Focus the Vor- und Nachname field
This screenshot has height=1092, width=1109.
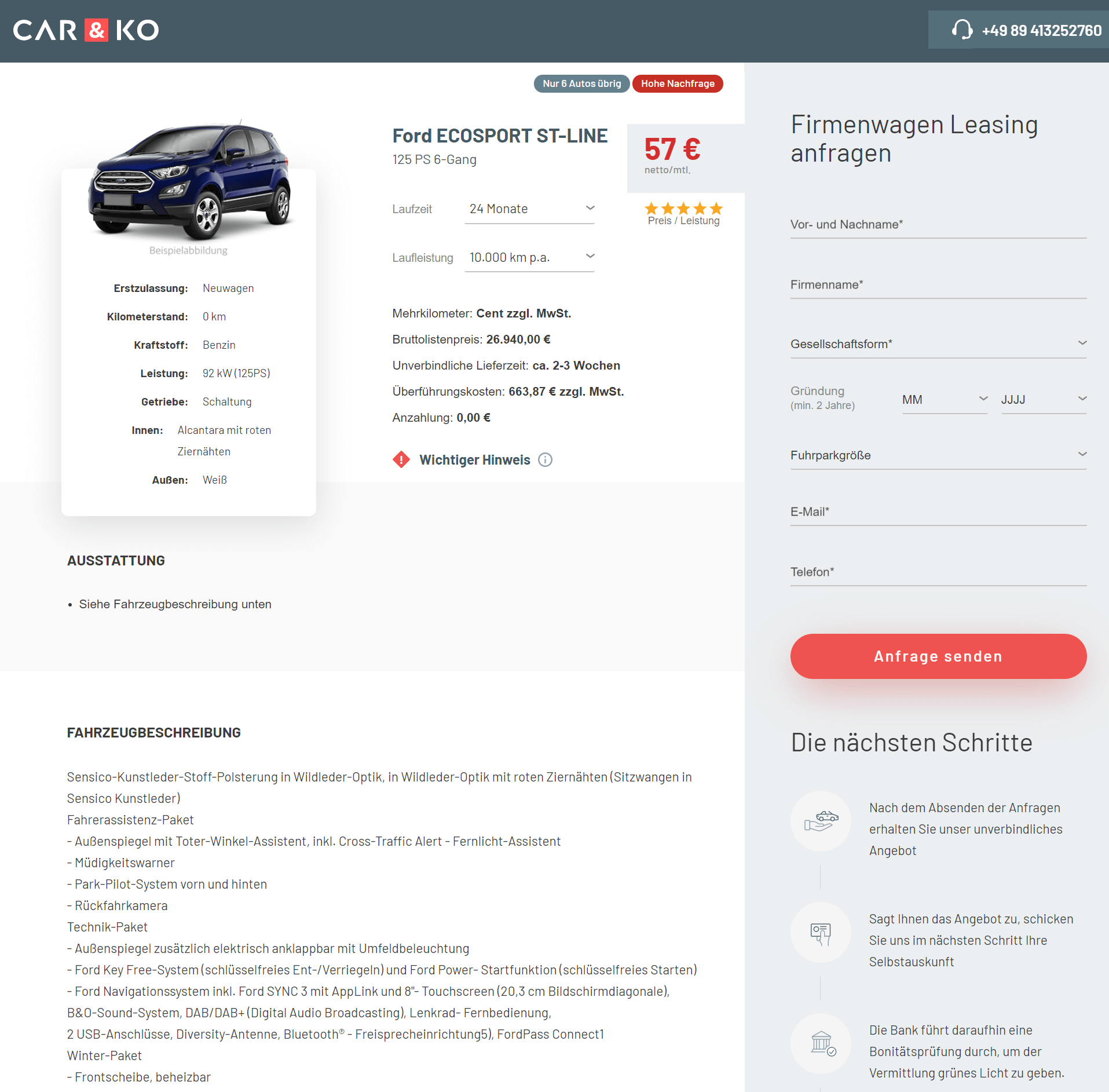(x=938, y=225)
